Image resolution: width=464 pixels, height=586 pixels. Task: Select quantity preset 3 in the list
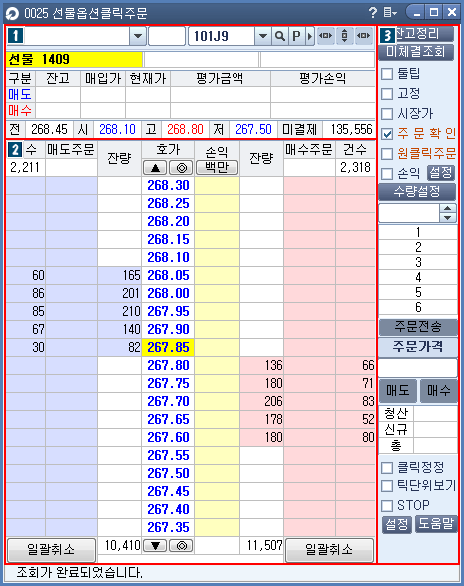pyautogui.click(x=418, y=262)
